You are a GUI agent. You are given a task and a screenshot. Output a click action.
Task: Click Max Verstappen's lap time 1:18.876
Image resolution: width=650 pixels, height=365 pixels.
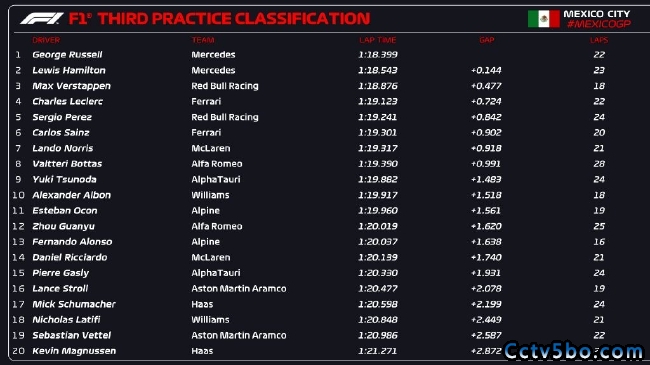tap(378, 86)
